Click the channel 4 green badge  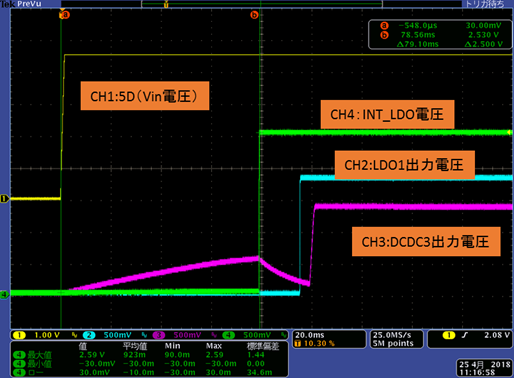[229, 335]
